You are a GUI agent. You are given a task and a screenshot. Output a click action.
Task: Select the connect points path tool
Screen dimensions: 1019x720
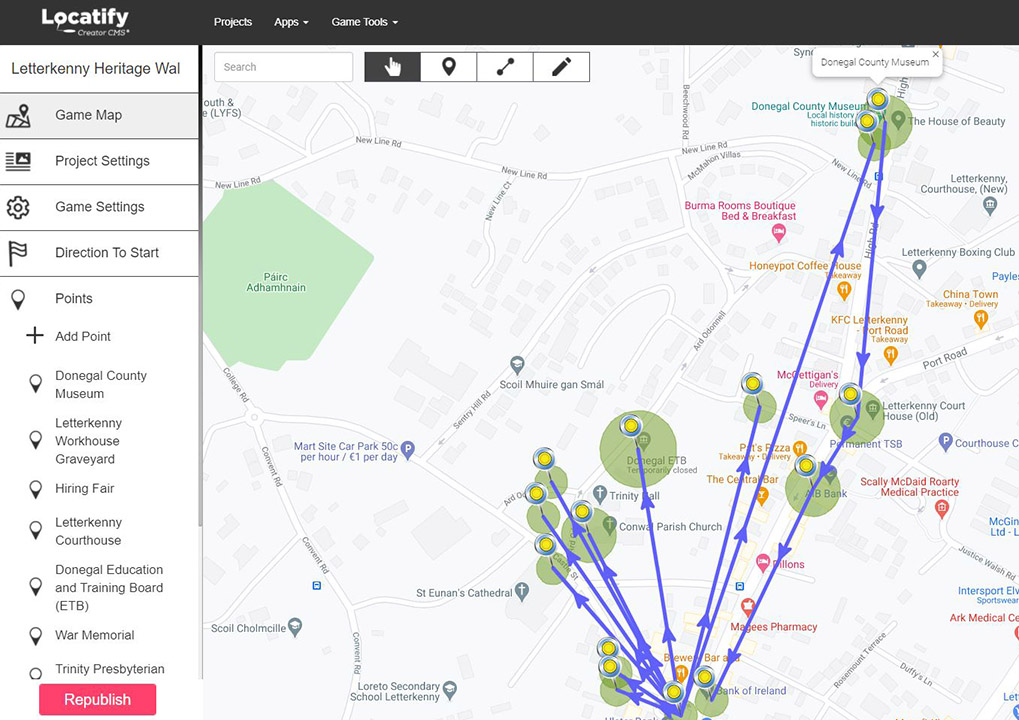pos(505,67)
